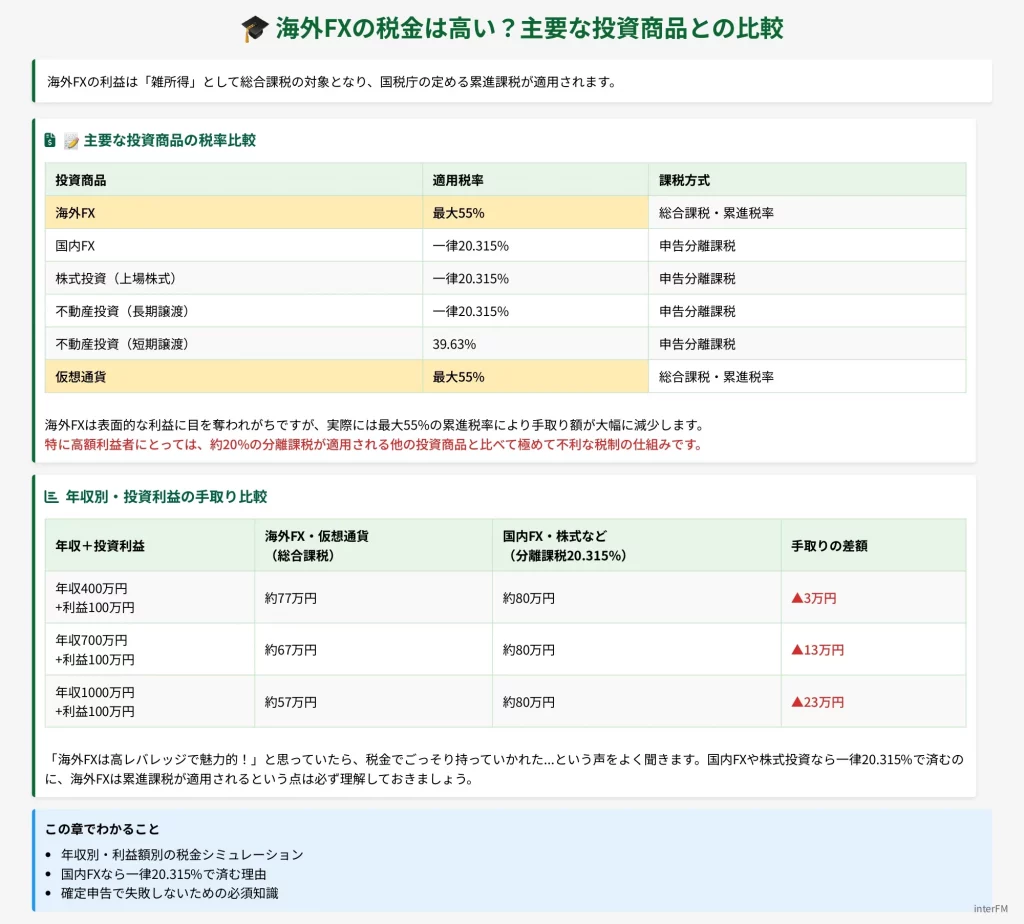
Task: Open 年収別・利益額別の税金シミュレーション bullet item
Action: (182, 855)
